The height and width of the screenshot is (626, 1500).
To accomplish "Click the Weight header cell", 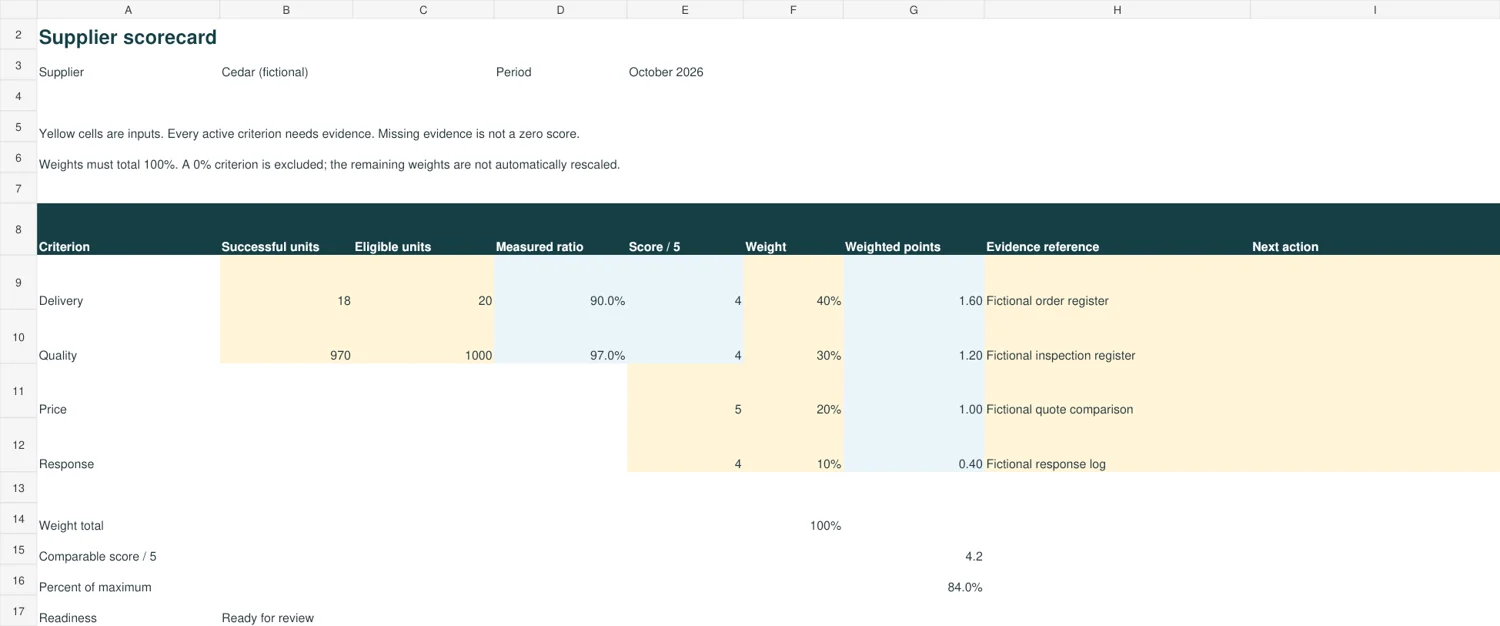I will tap(793, 229).
